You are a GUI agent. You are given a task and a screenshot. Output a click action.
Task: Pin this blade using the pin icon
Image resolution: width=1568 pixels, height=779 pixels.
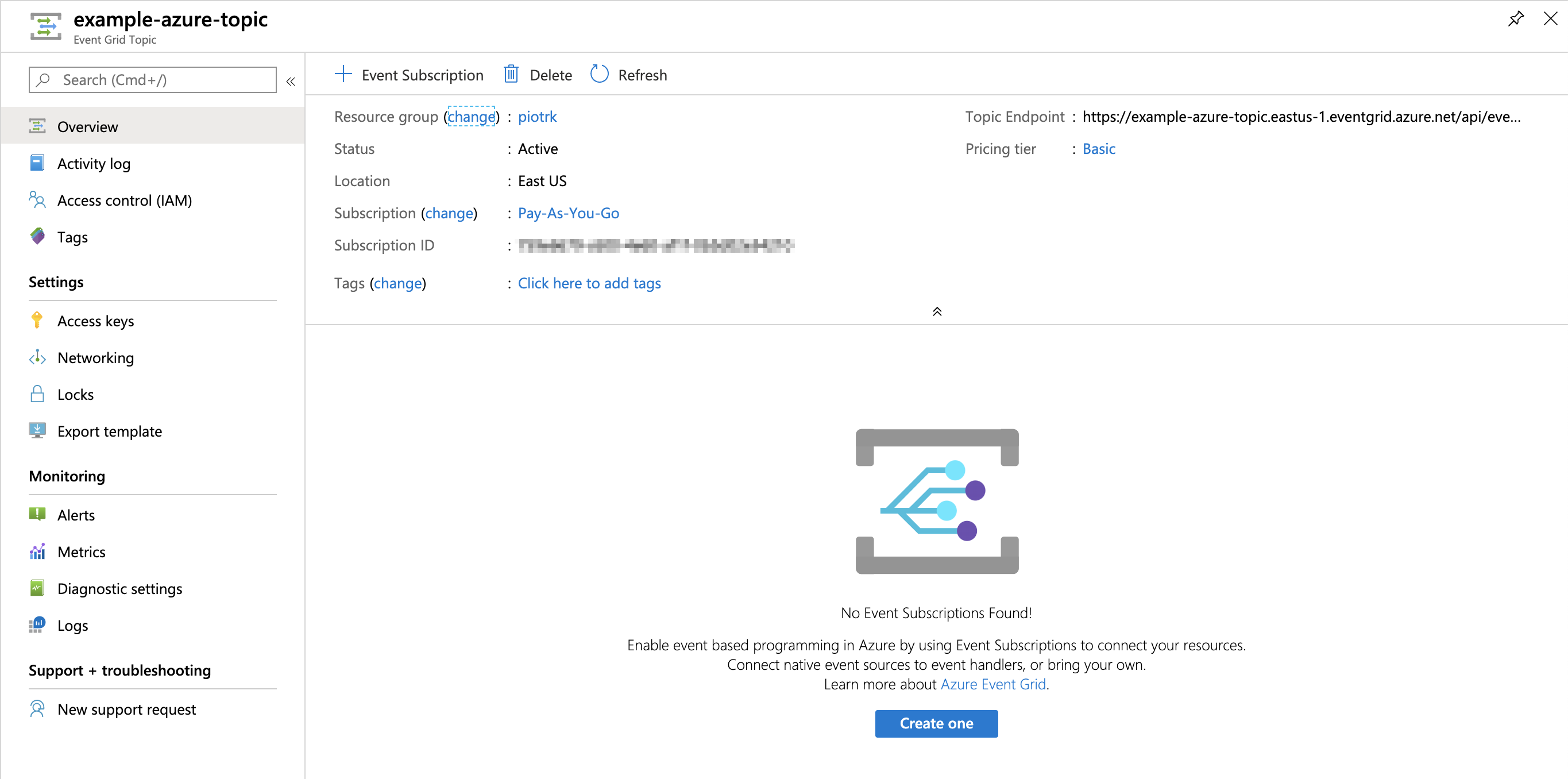(1516, 19)
